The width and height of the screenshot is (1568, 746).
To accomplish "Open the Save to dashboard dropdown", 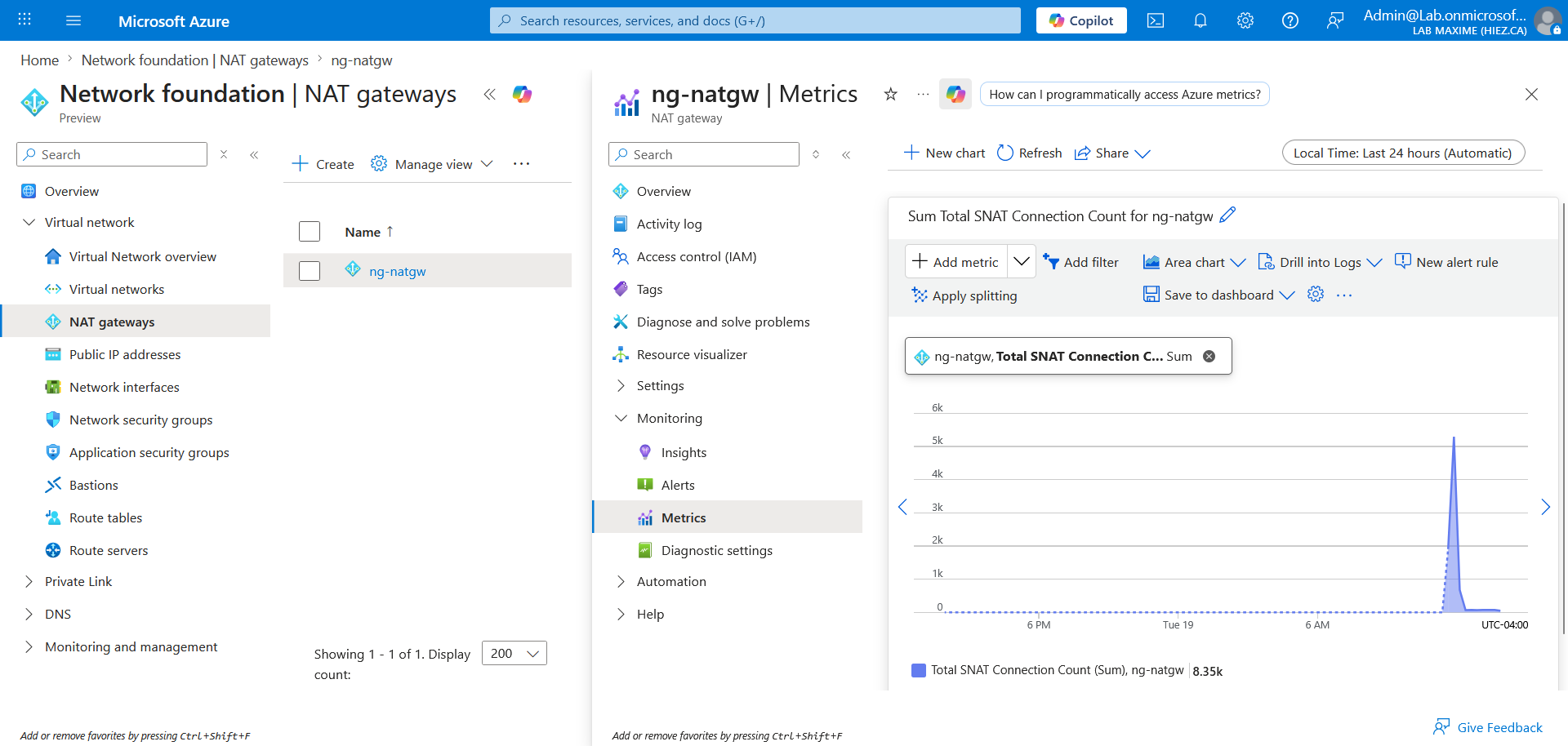I will click(1218, 295).
